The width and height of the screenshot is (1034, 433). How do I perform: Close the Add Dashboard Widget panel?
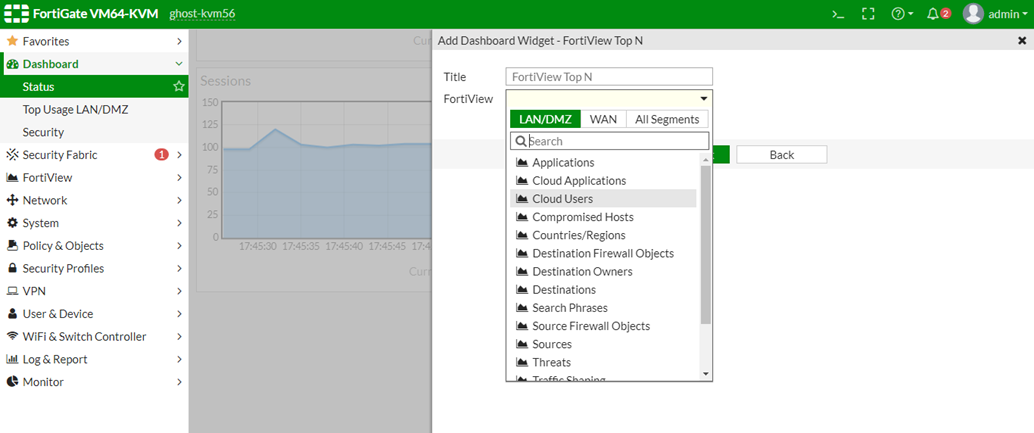pos(1021,41)
